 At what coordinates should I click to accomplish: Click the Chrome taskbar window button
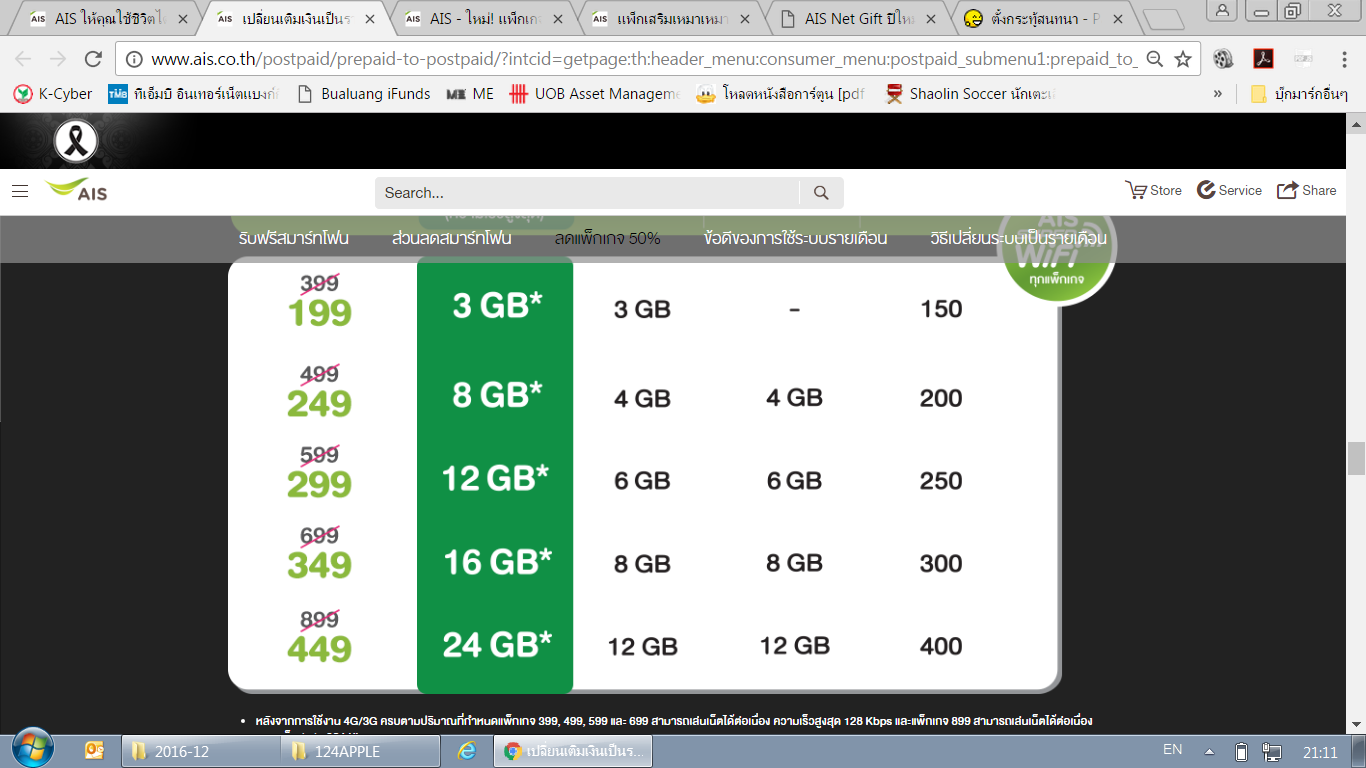pyautogui.click(x=573, y=751)
